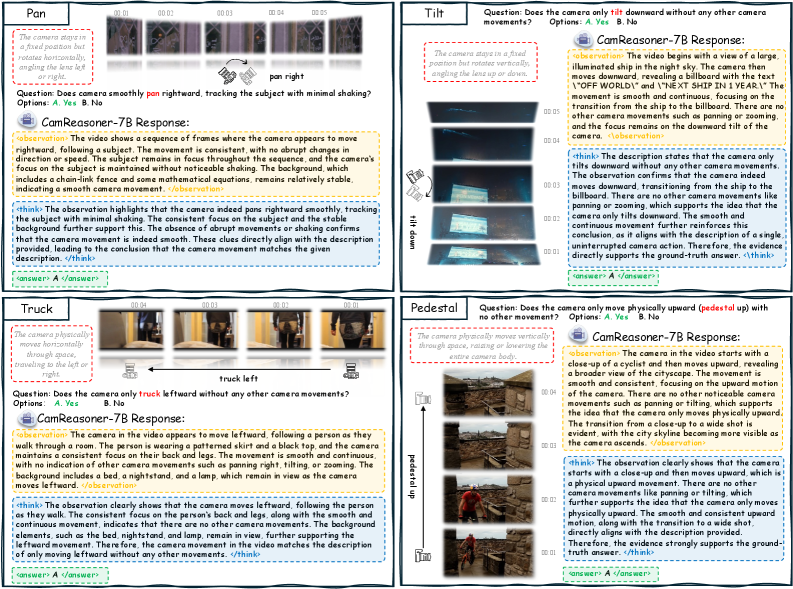Click the camera icon at the truck arrow's tail
Screen dimensions: 793x589
click(351, 371)
